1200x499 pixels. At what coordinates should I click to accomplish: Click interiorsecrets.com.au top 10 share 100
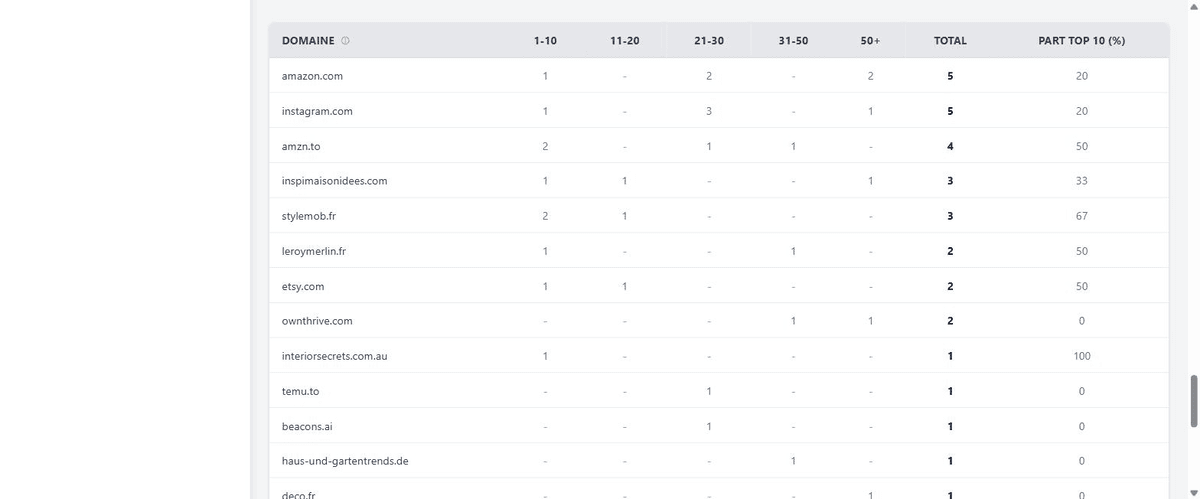[x=1082, y=356]
